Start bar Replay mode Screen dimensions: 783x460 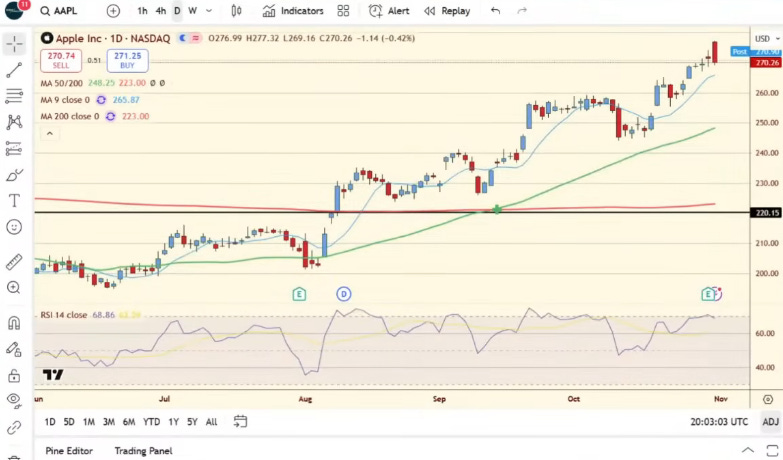pos(447,11)
